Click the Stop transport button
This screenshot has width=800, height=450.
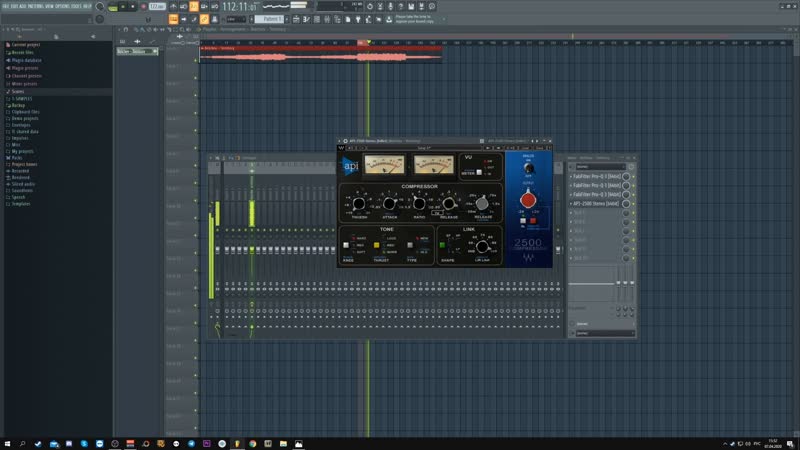132,7
